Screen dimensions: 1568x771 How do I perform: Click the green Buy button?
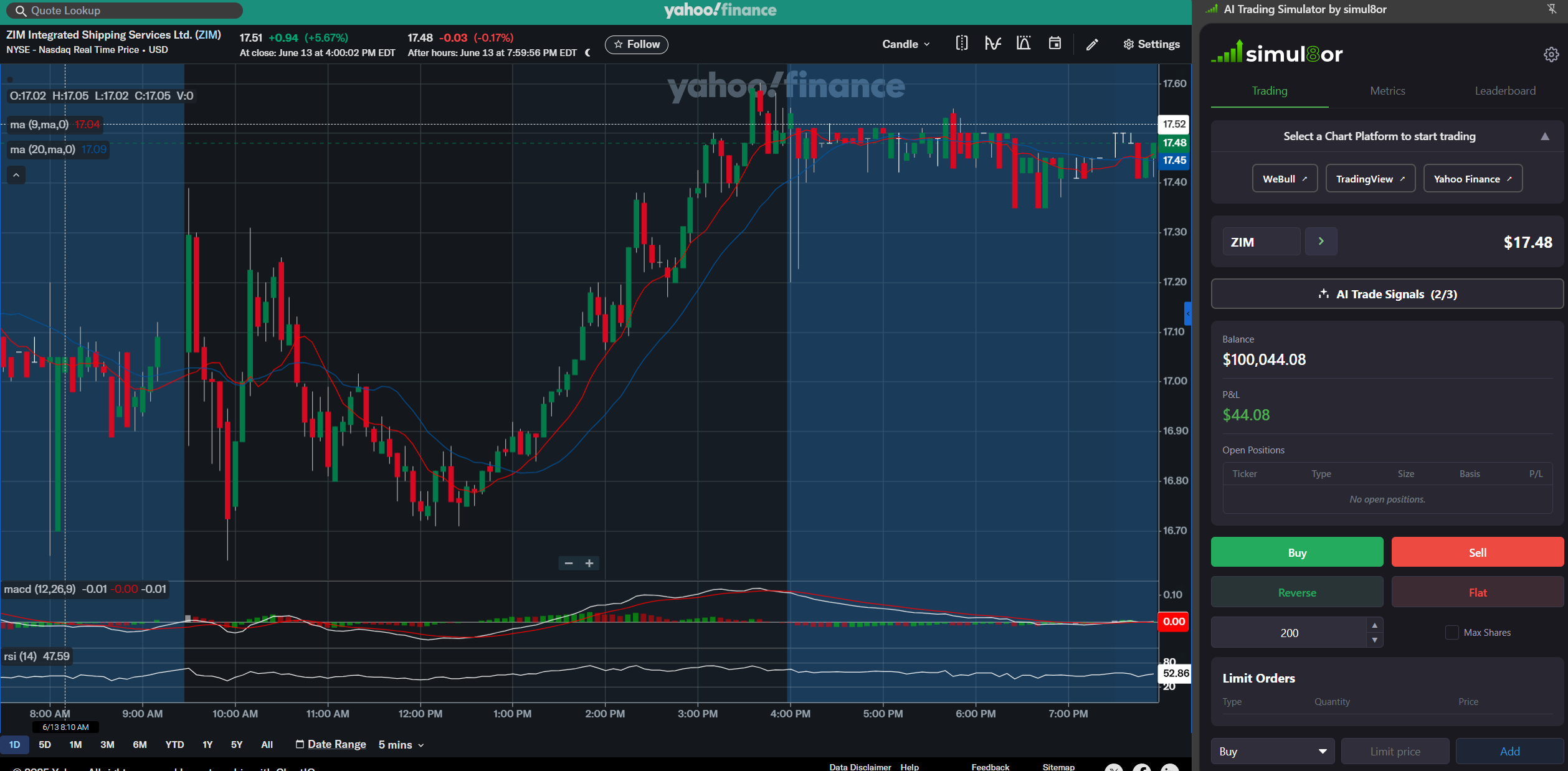coord(1297,552)
